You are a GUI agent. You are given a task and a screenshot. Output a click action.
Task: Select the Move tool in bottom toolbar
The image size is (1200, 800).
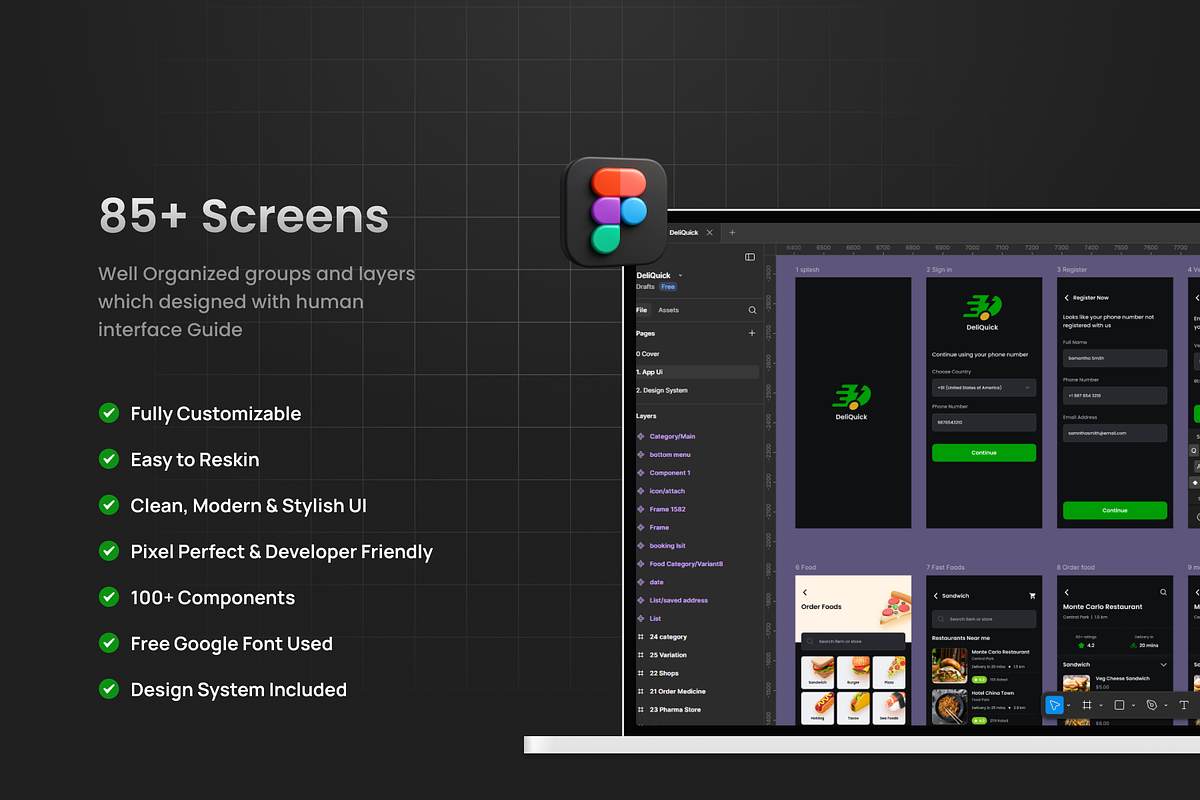[1054, 705]
